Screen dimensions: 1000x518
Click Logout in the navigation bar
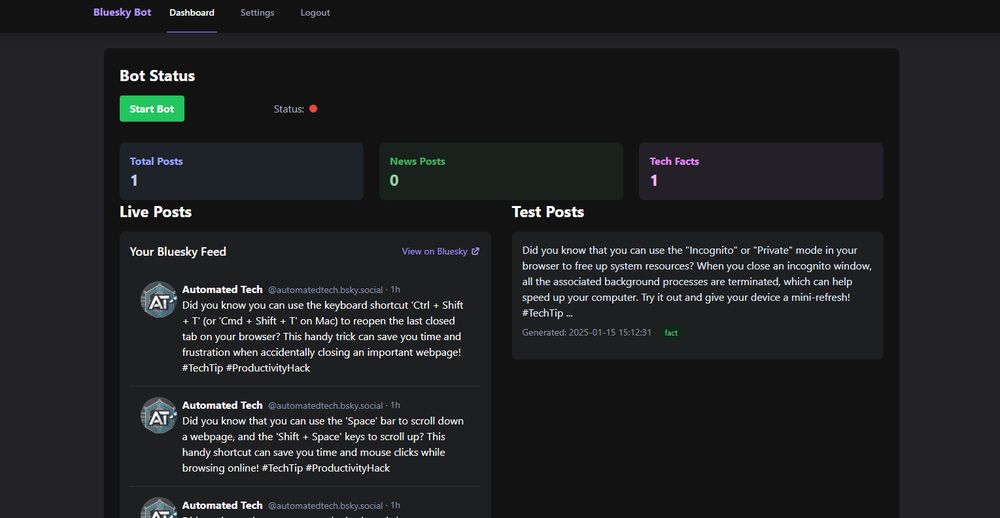[315, 13]
